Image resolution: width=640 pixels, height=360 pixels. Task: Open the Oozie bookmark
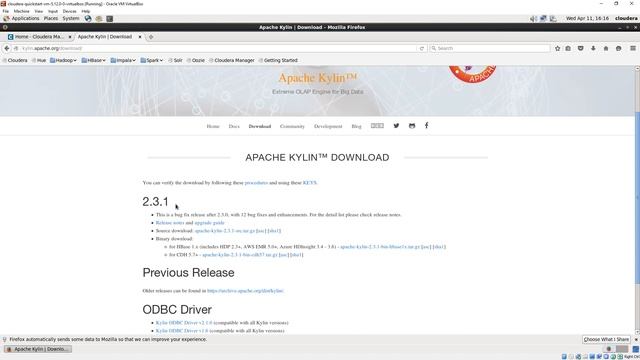click(x=196, y=60)
